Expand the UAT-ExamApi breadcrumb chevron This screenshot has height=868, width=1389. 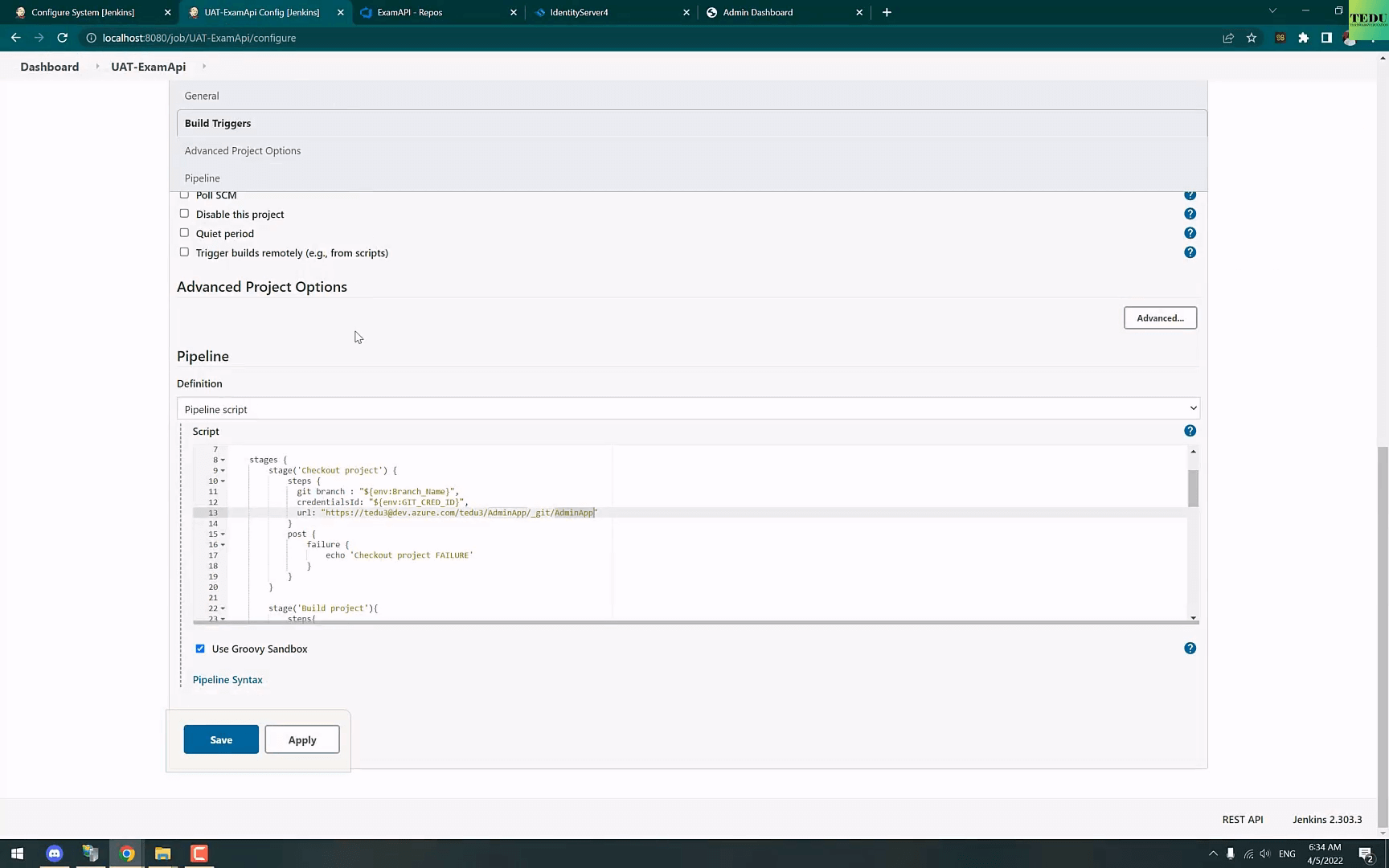point(204,67)
